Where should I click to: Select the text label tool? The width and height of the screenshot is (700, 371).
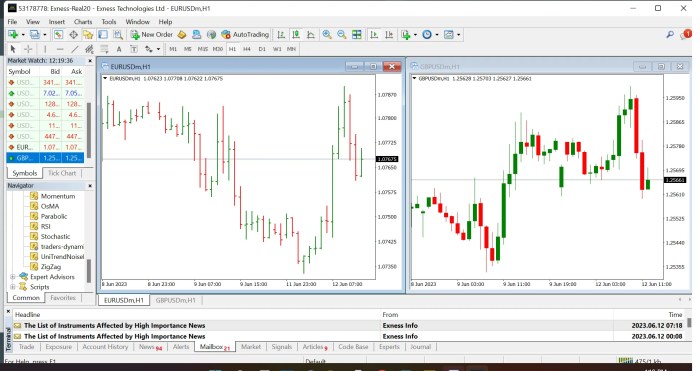pos(133,49)
